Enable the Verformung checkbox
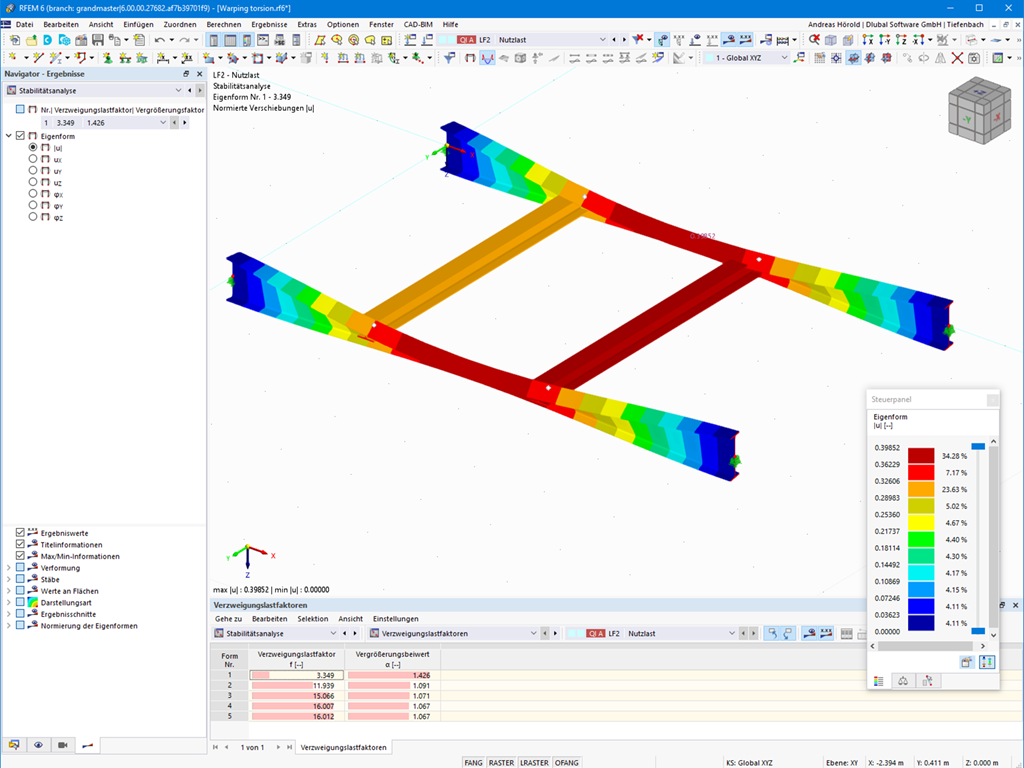The height and width of the screenshot is (768, 1024). (x=20, y=568)
